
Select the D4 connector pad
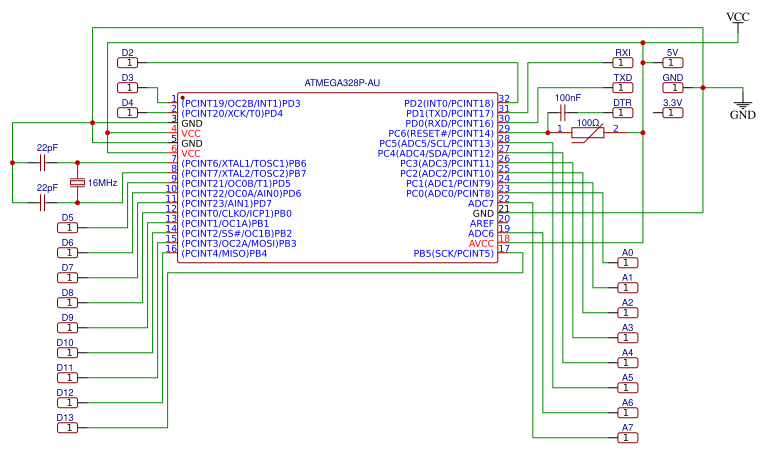(128, 112)
